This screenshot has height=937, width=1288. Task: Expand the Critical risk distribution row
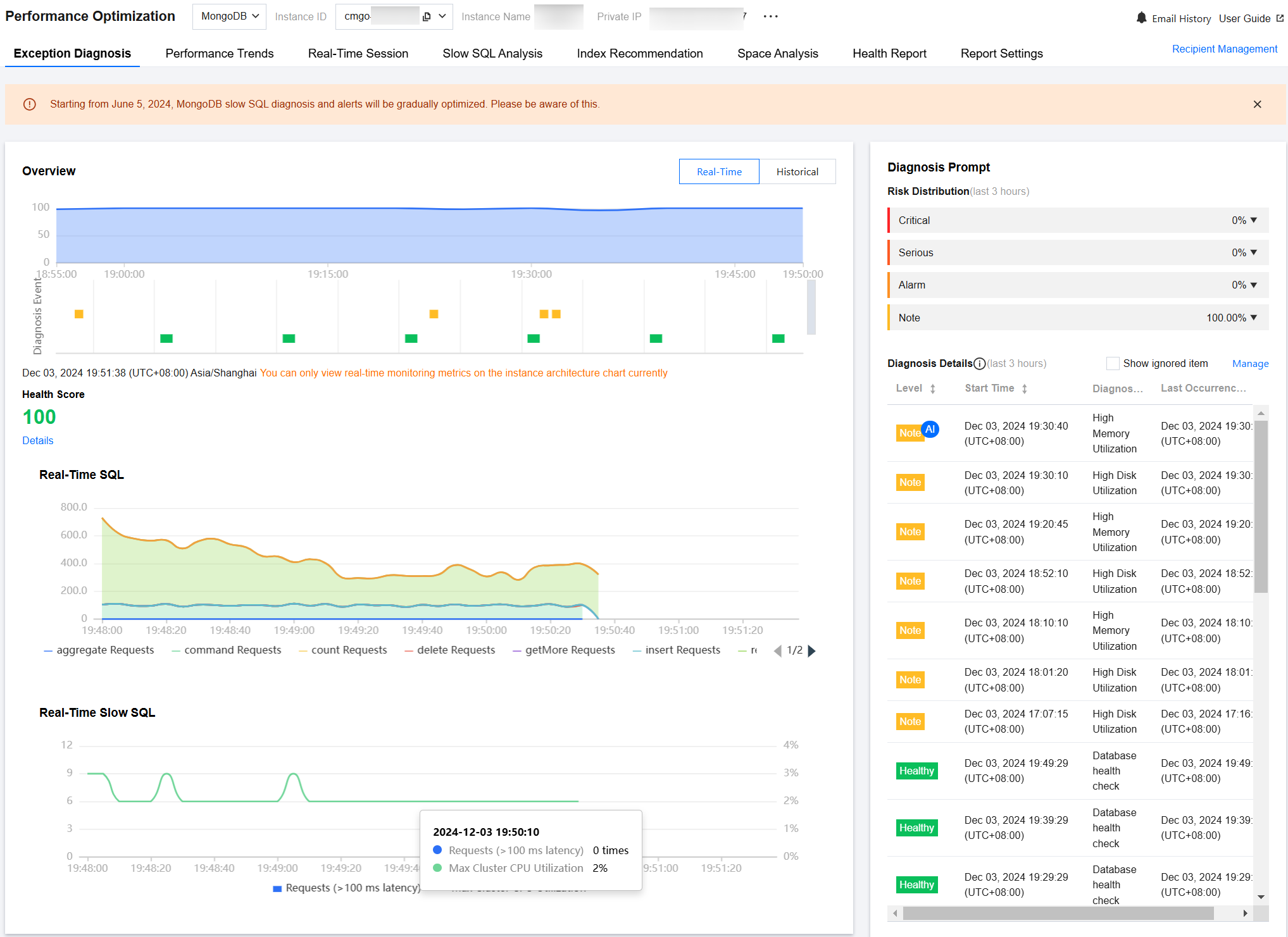pos(1253,220)
